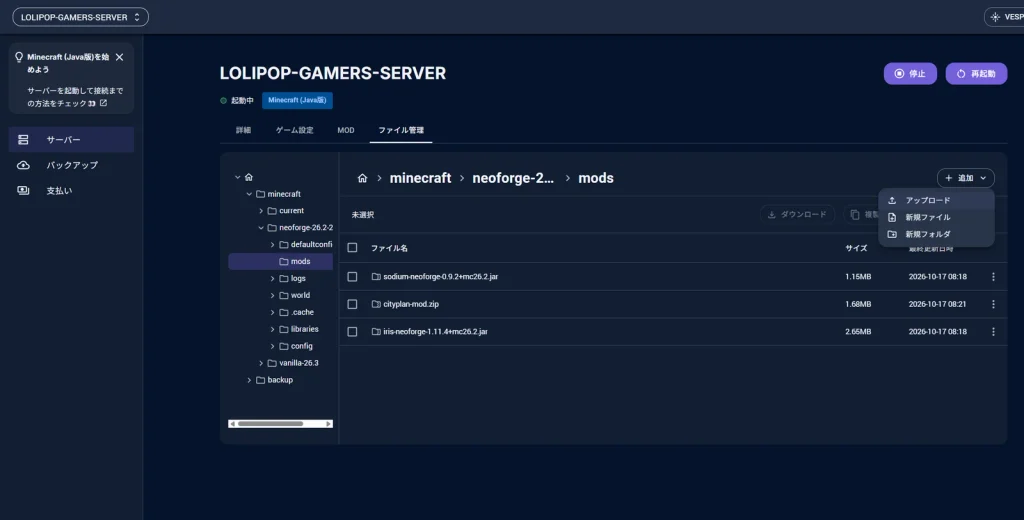Screen dimensions: 1024x520
Task: Go to neoforge-2… in the breadcrumb
Action: tap(513, 178)
